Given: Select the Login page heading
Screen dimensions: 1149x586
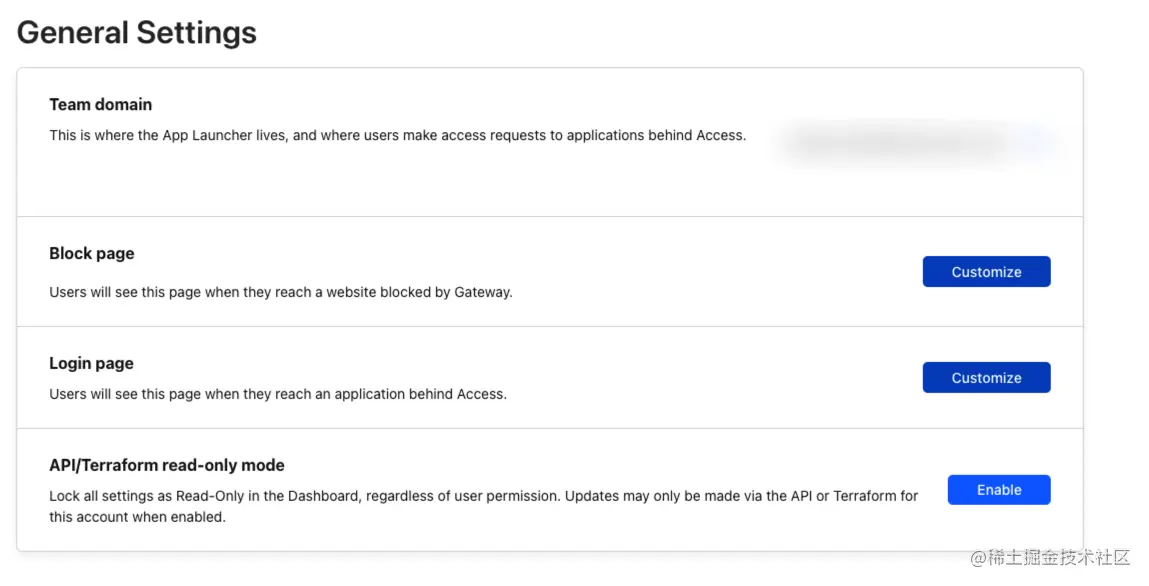Looking at the screenshot, I should coord(91,363).
